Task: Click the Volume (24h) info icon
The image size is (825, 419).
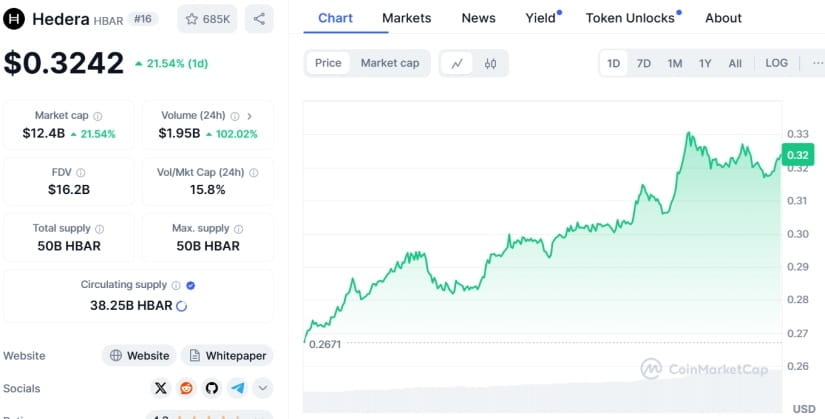Action: coord(235,116)
